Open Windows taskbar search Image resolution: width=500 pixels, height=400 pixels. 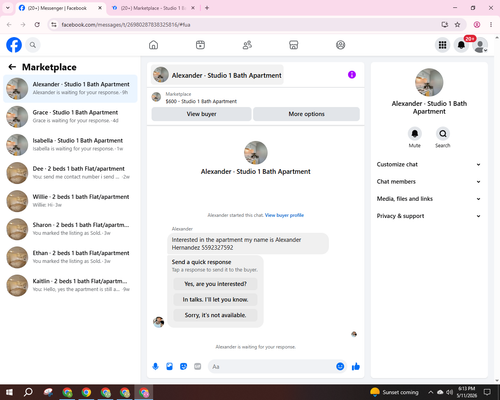coord(28,392)
